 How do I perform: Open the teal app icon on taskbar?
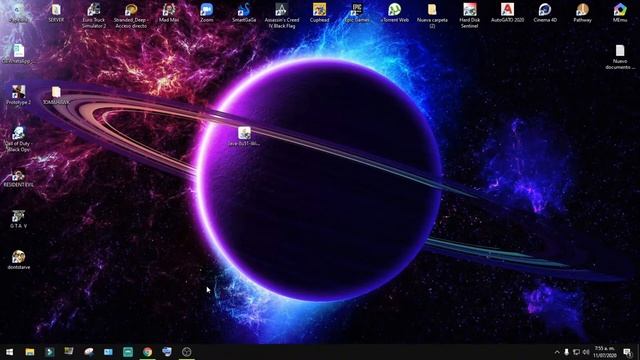point(128,352)
